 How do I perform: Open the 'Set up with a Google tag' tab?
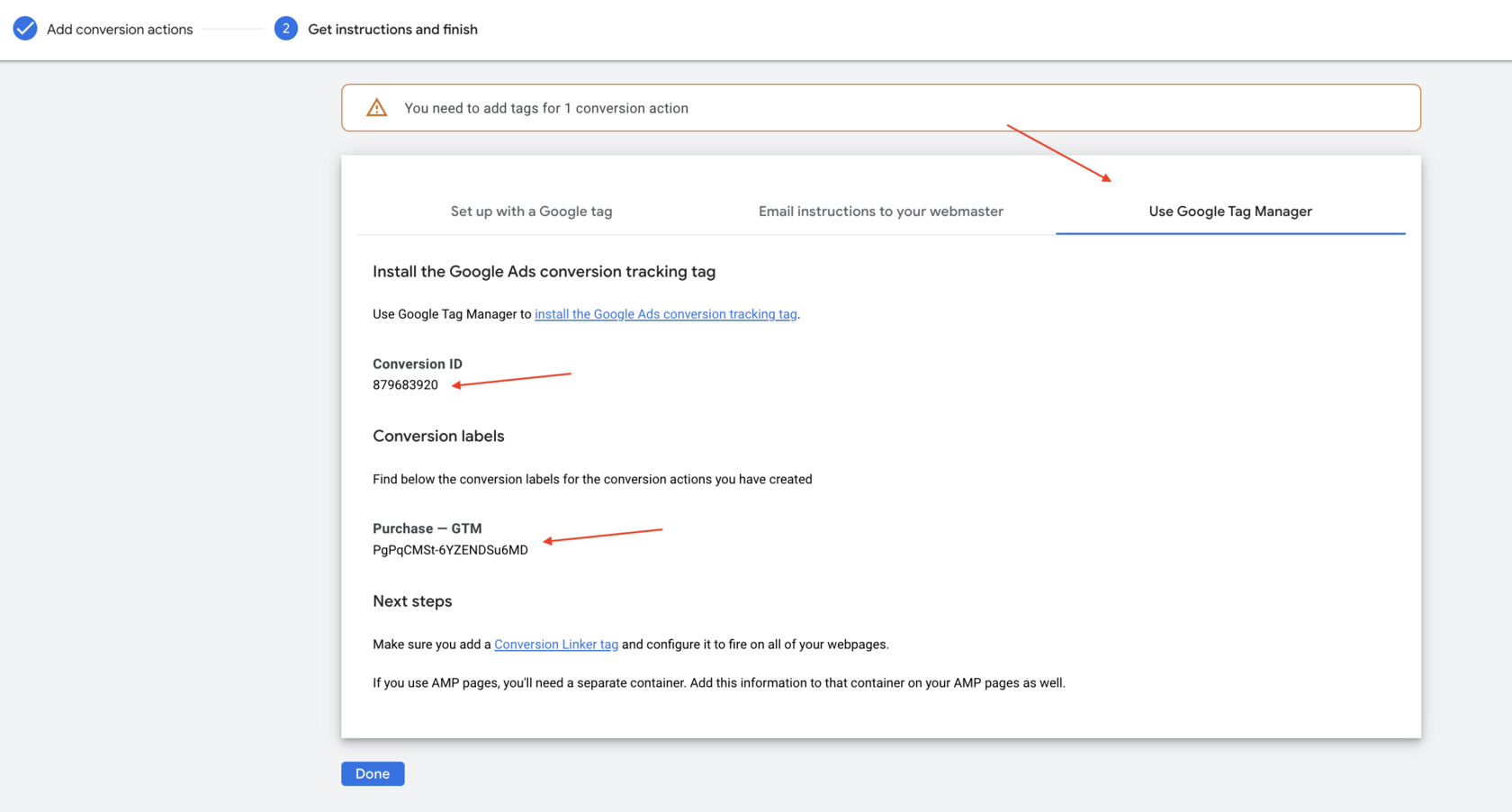(531, 212)
